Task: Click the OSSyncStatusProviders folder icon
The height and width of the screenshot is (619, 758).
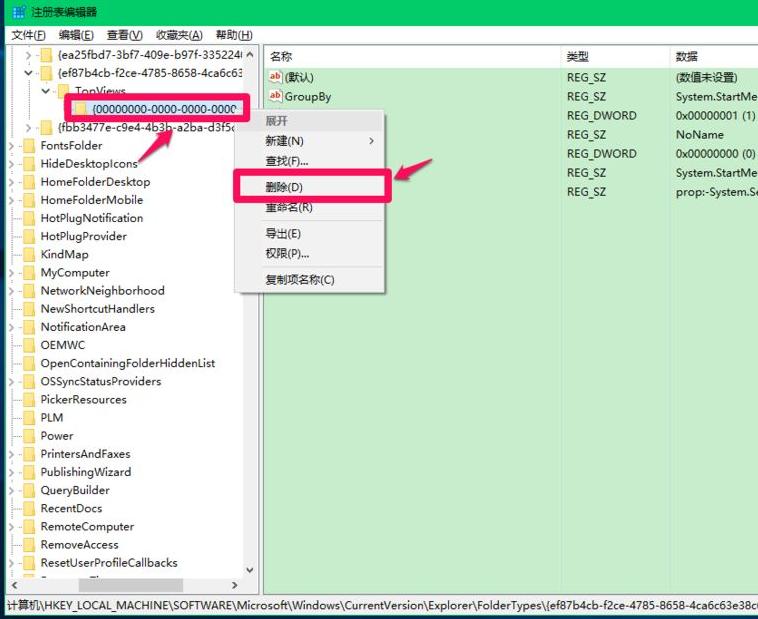Action: pos(29,382)
